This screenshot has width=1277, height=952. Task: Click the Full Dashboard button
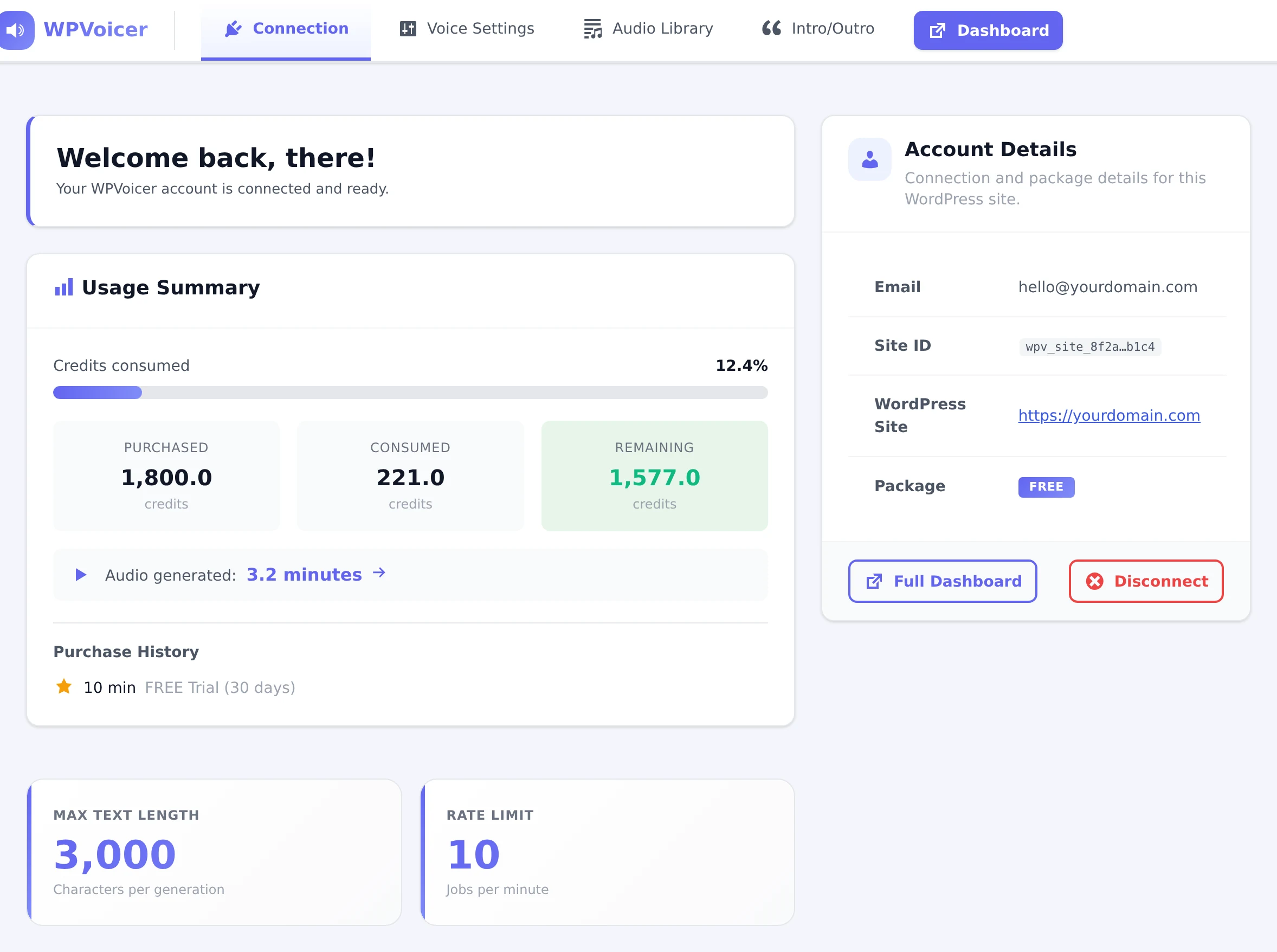[943, 581]
